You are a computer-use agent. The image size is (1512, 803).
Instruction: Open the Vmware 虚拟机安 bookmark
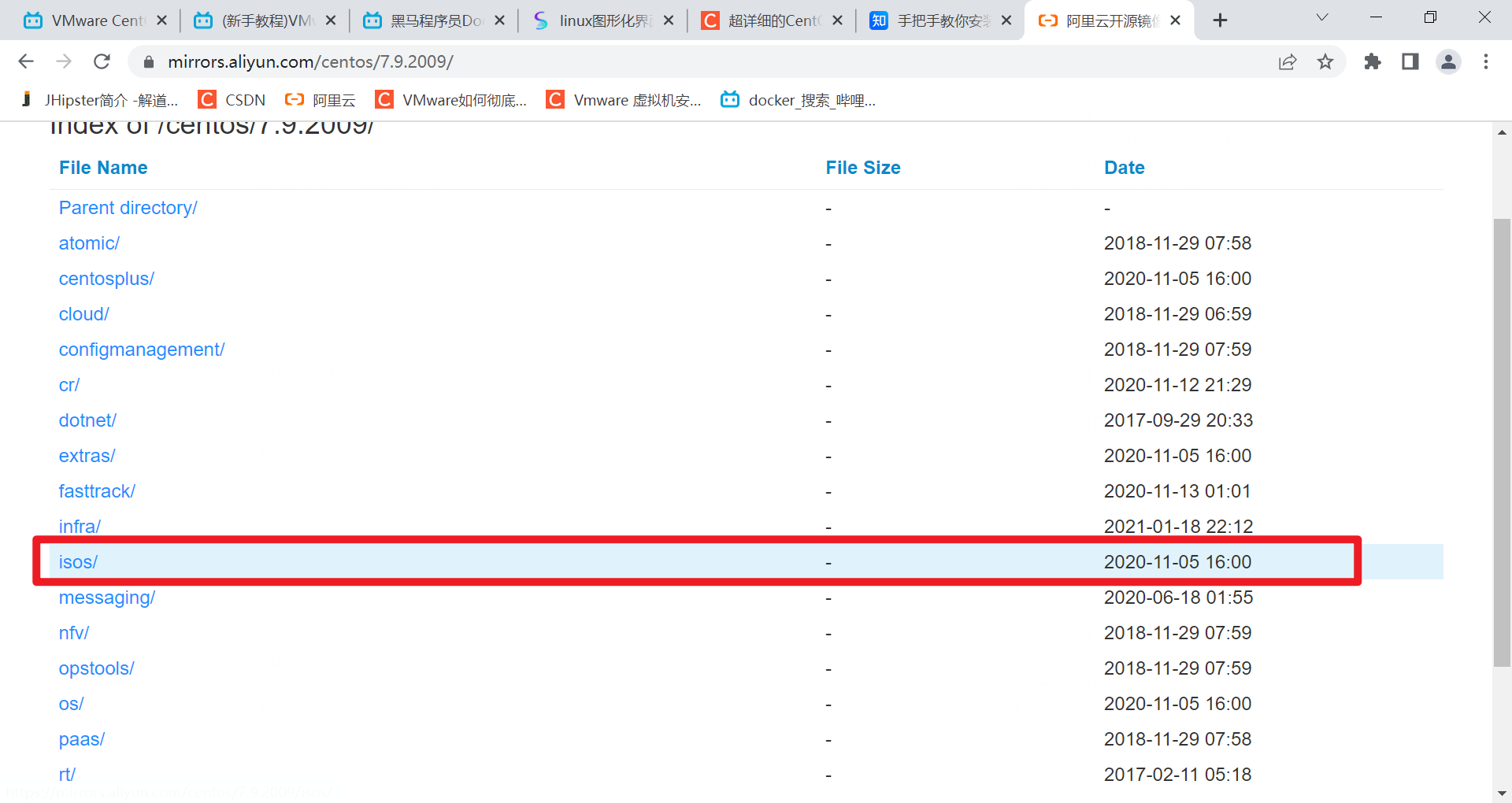(x=624, y=100)
